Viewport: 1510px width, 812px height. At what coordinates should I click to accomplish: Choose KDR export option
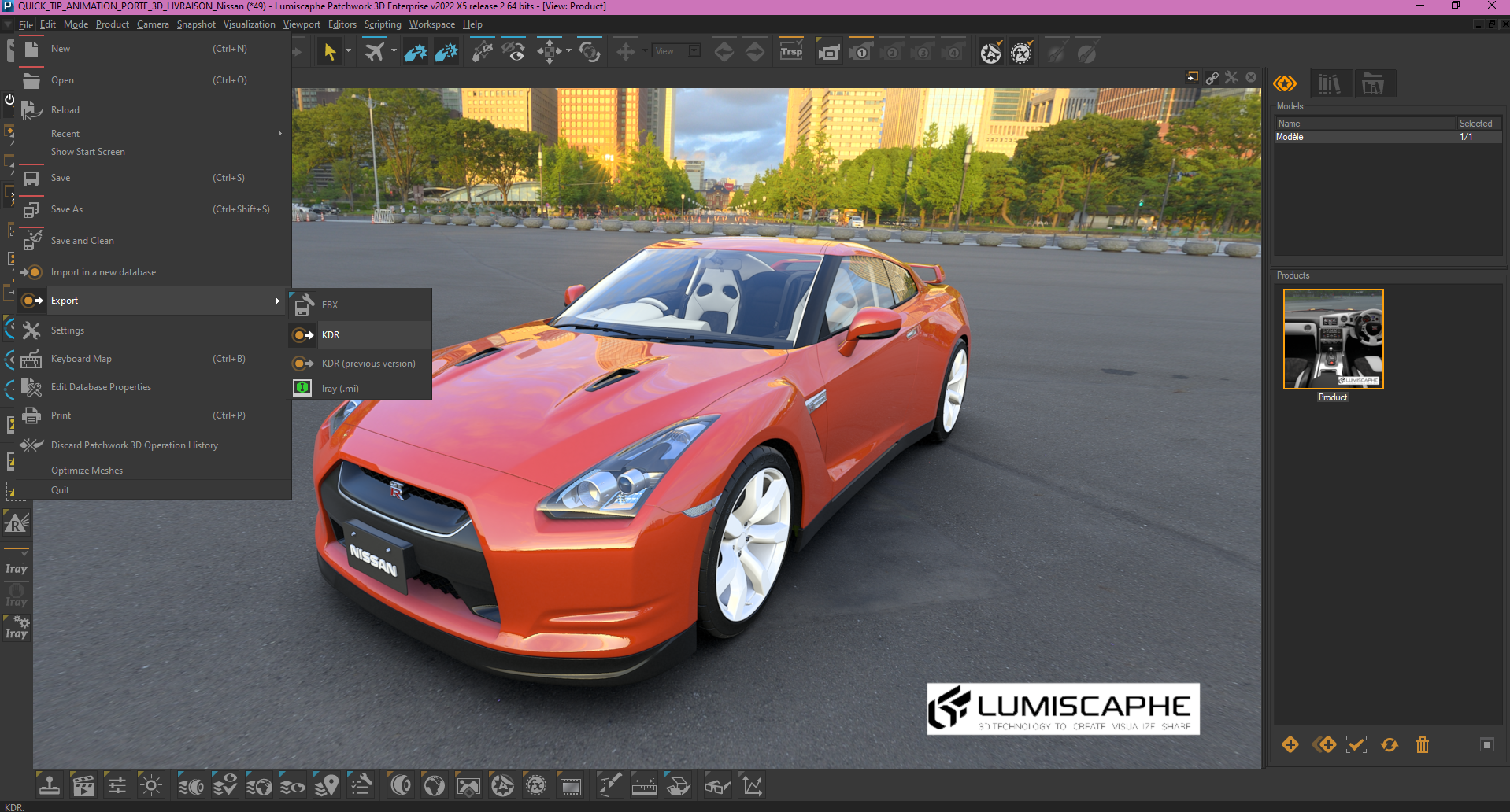[361, 335]
